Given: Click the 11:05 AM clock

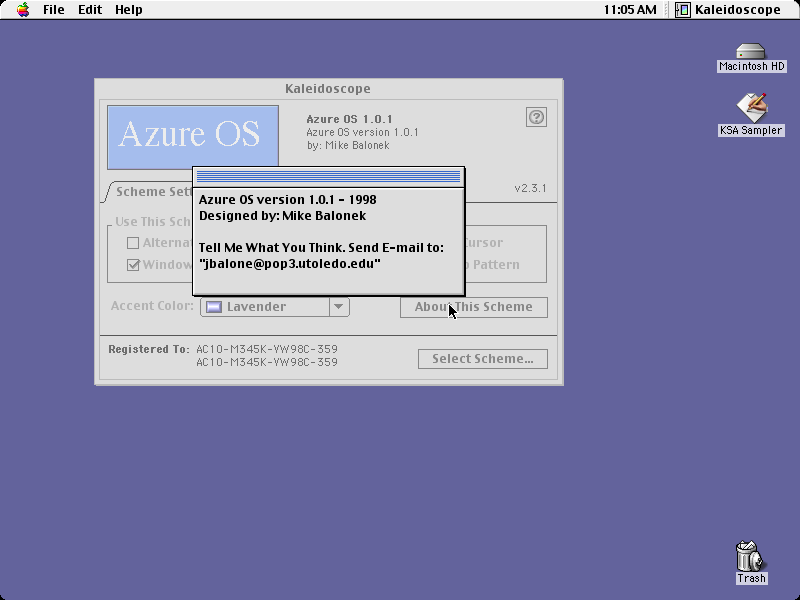Looking at the screenshot, I should click(x=630, y=10).
